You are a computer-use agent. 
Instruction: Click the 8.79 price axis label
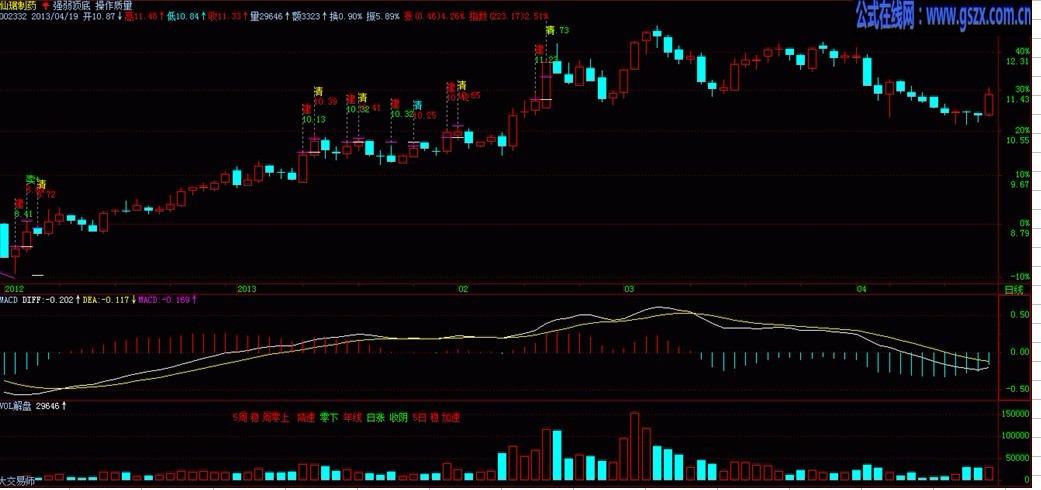click(1021, 233)
